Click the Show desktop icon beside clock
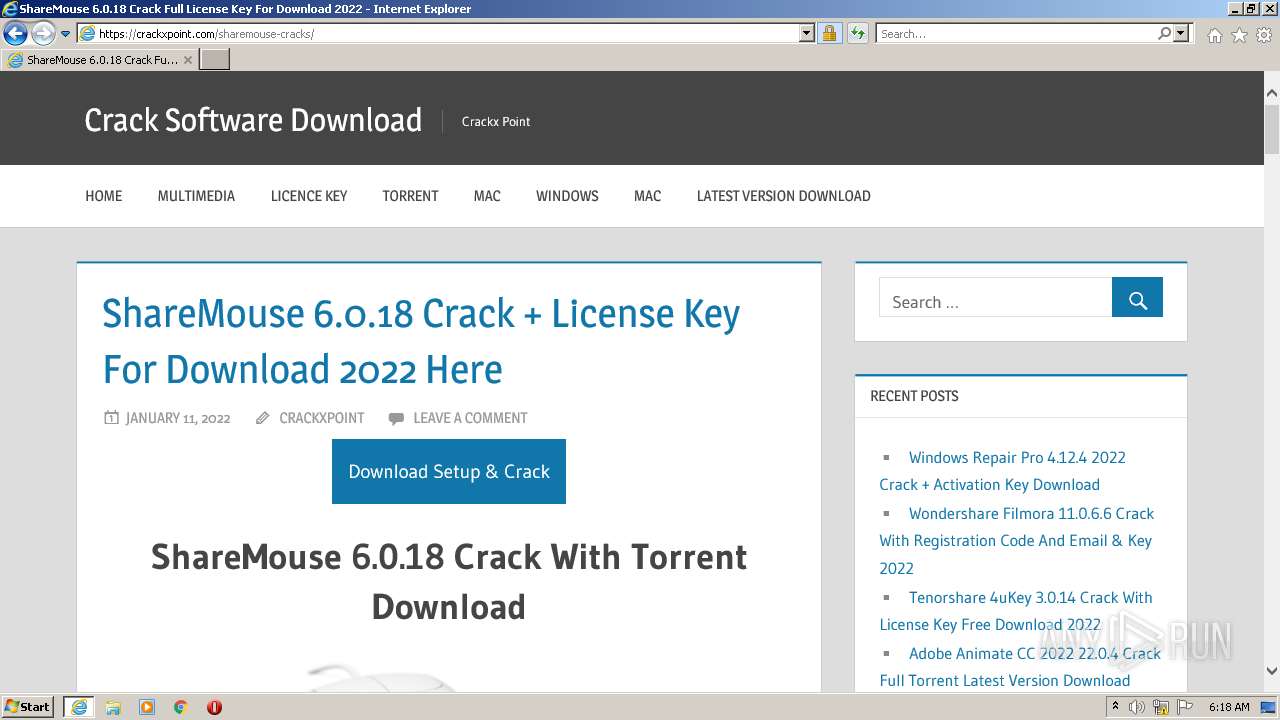Screen dimensions: 1280x720 (1269, 707)
